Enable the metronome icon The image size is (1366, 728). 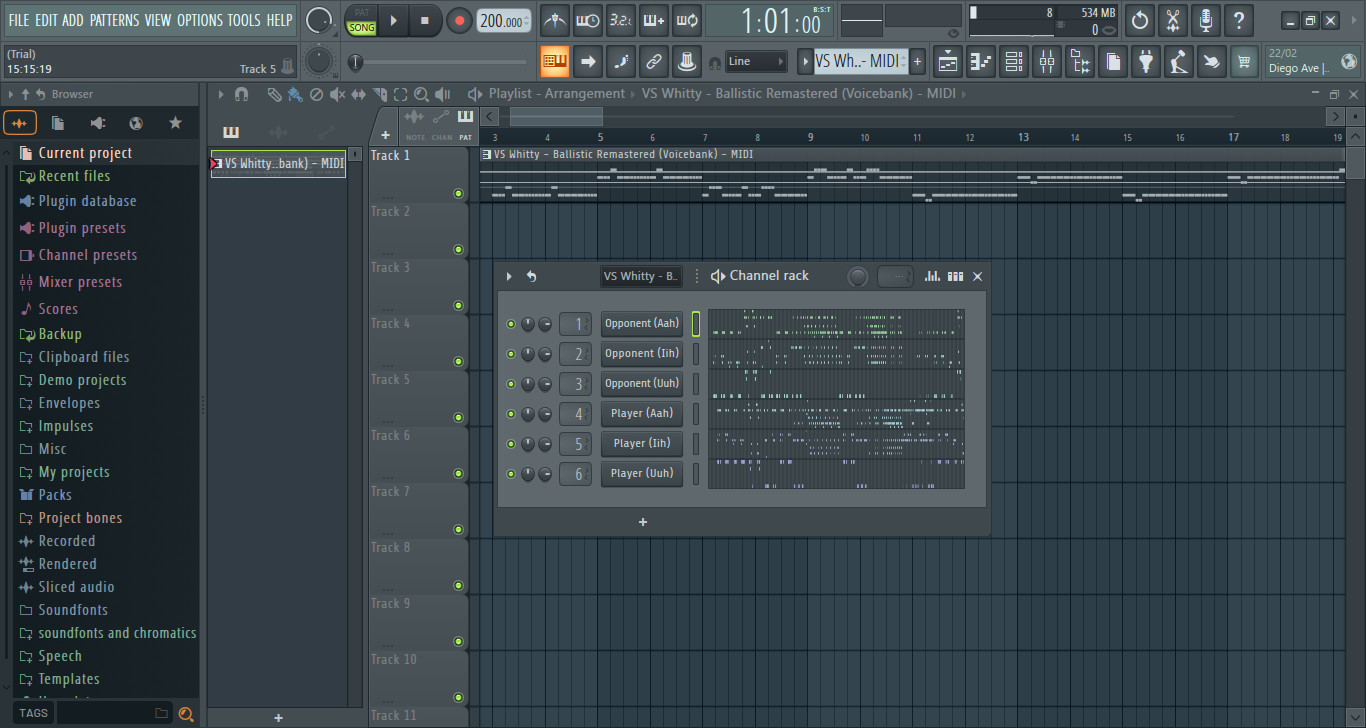coord(555,19)
